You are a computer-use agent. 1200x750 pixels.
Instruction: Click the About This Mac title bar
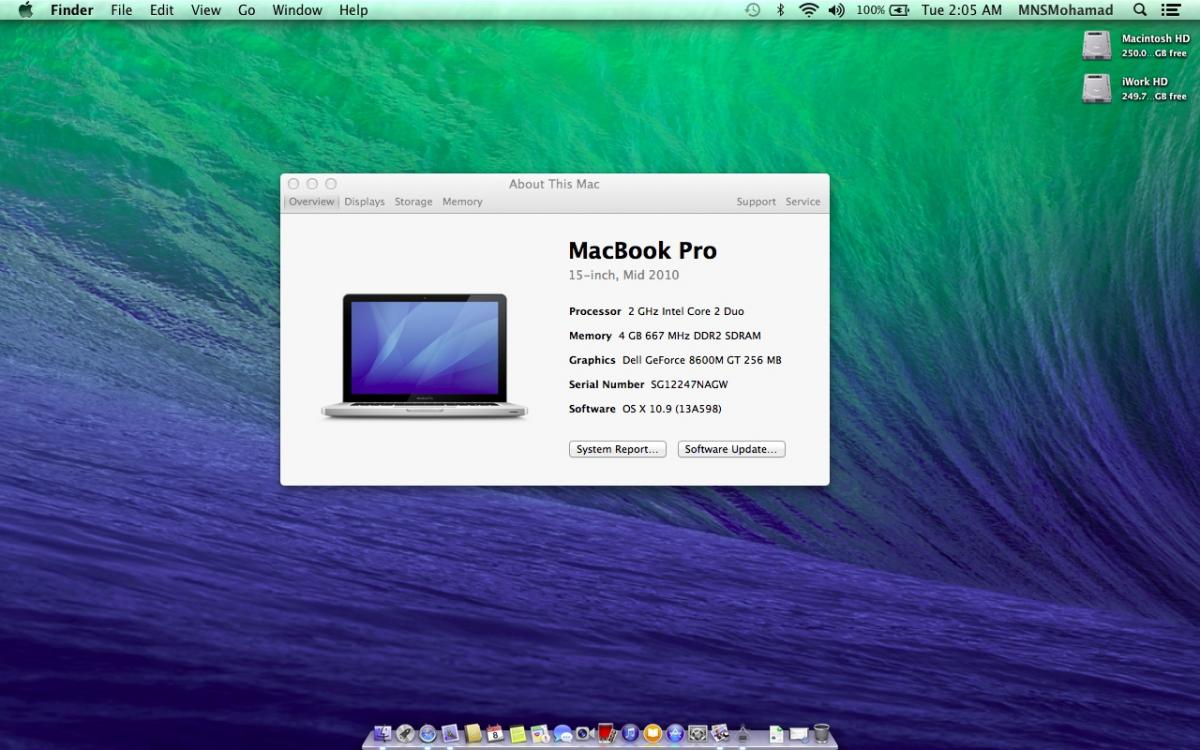coord(554,184)
